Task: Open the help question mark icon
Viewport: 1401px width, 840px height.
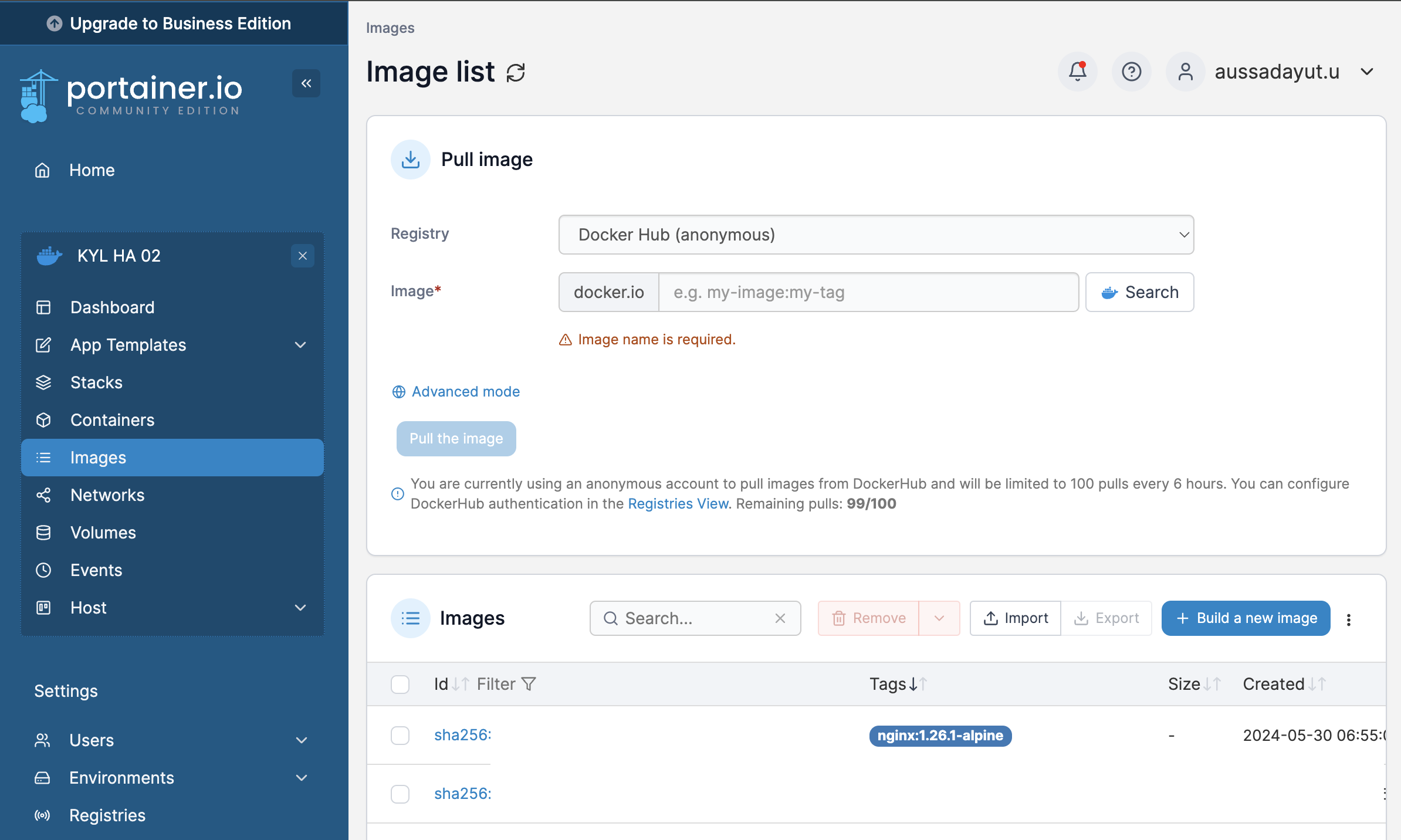Action: point(1131,72)
